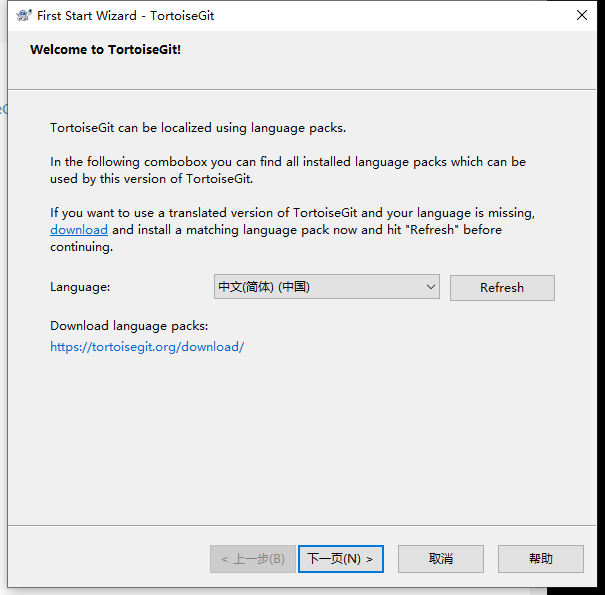Click the 下一页(N) next button

(x=341, y=559)
